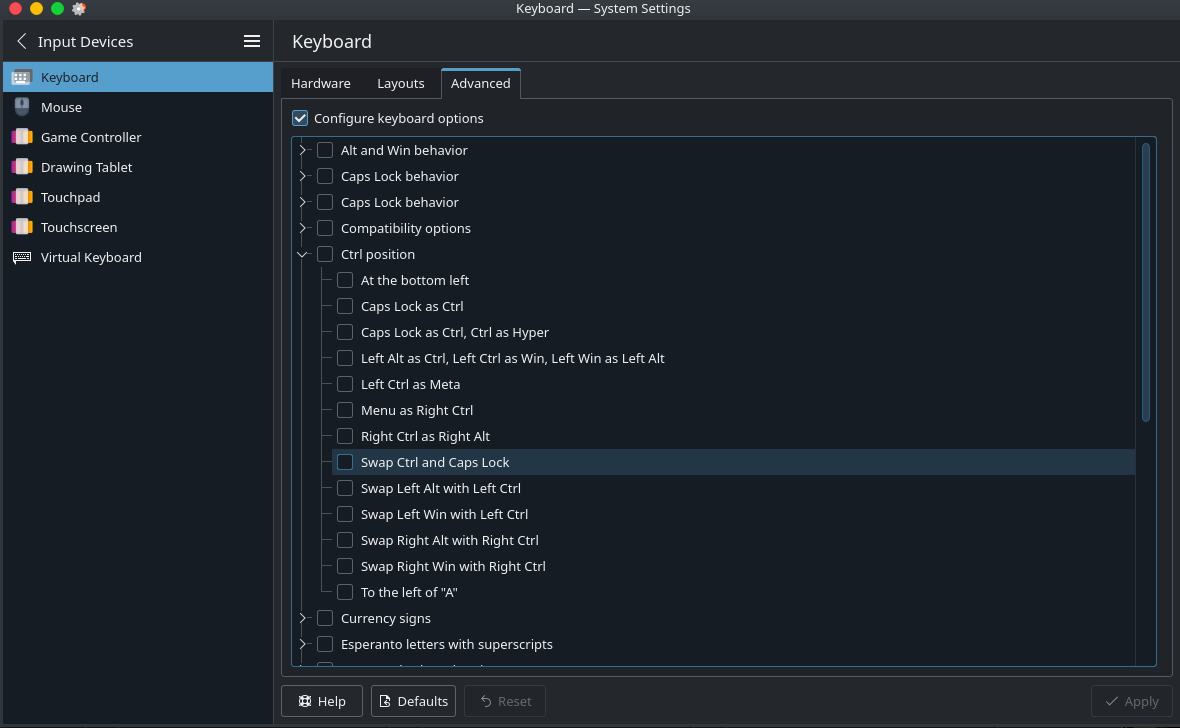Tick Swap Right Alt with Right Ctrl
1180x728 pixels.
pyautogui.click(x=345, y=540)
